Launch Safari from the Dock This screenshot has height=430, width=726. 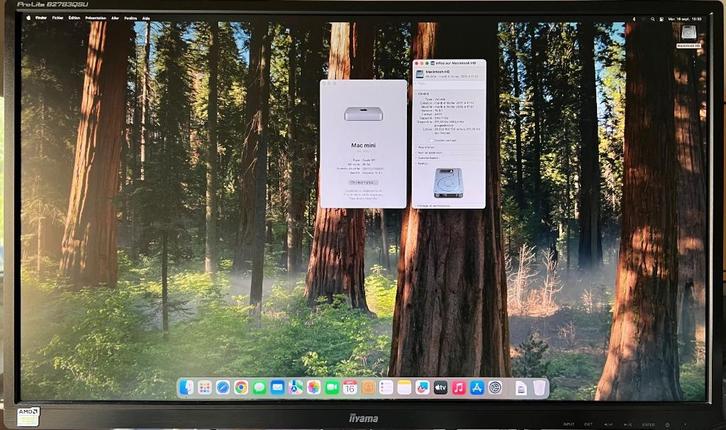tap(223, 387)
